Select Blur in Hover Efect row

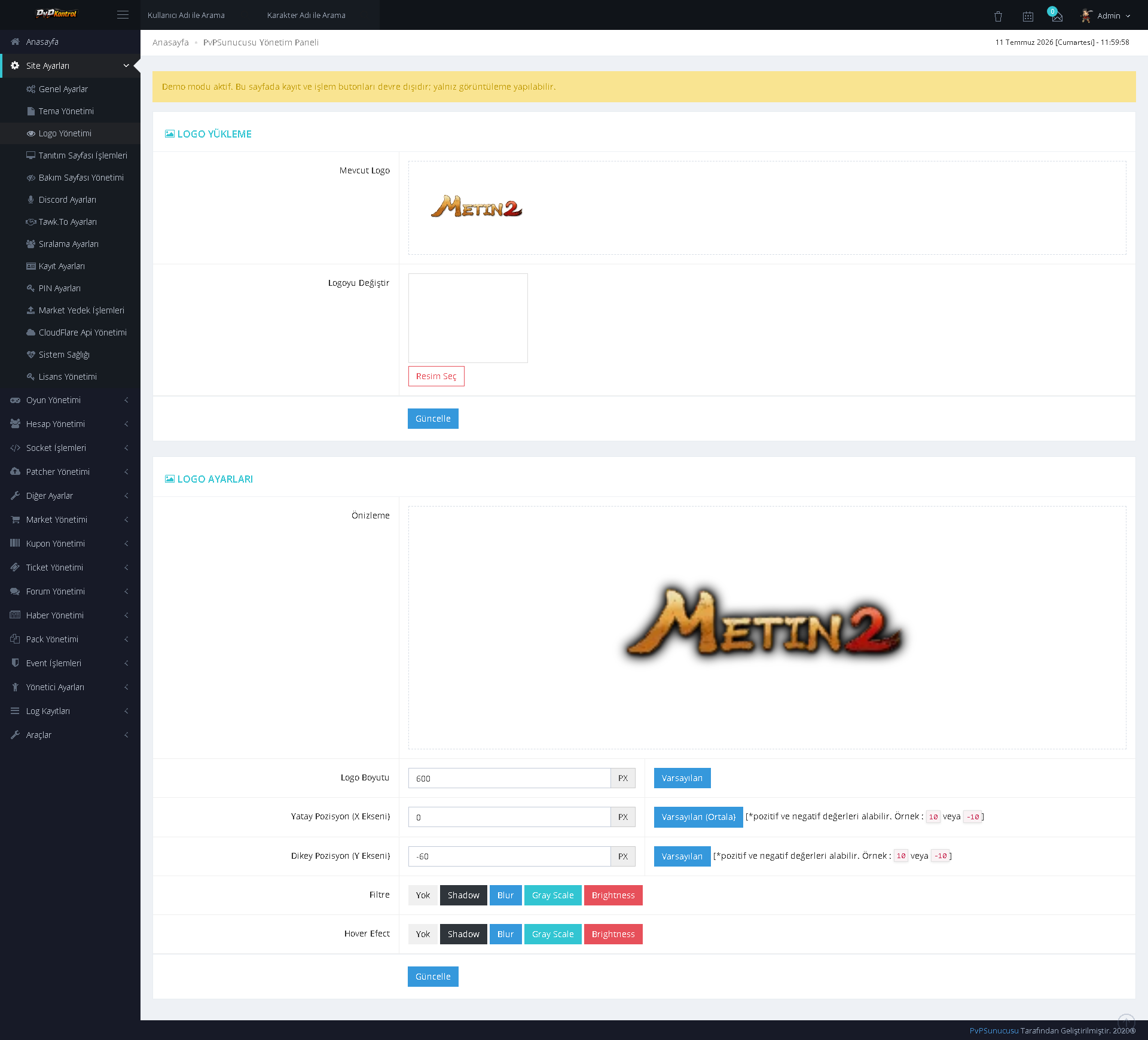point(505,934)
